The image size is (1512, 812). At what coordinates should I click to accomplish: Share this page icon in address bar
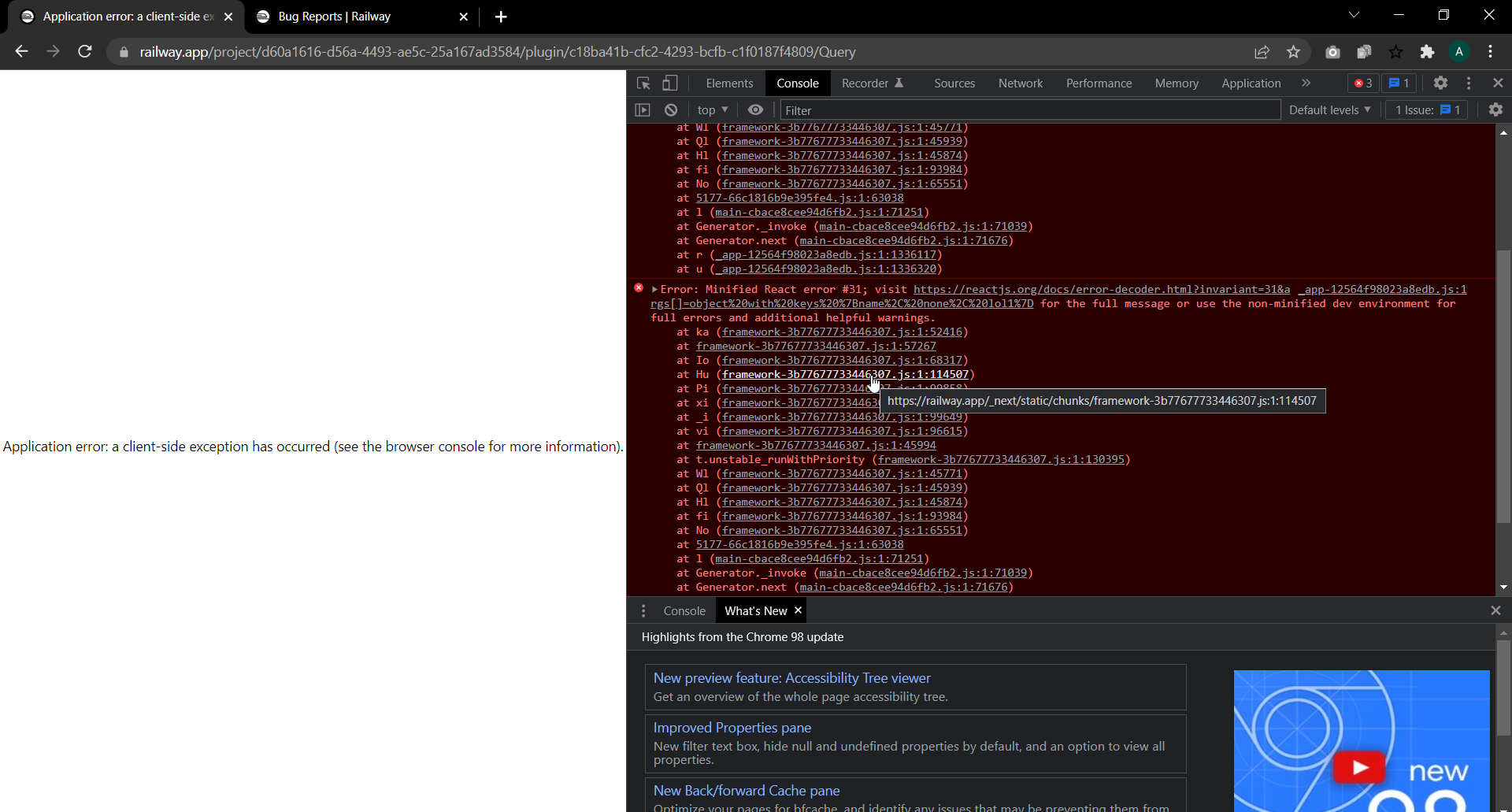coord(1262,52)
